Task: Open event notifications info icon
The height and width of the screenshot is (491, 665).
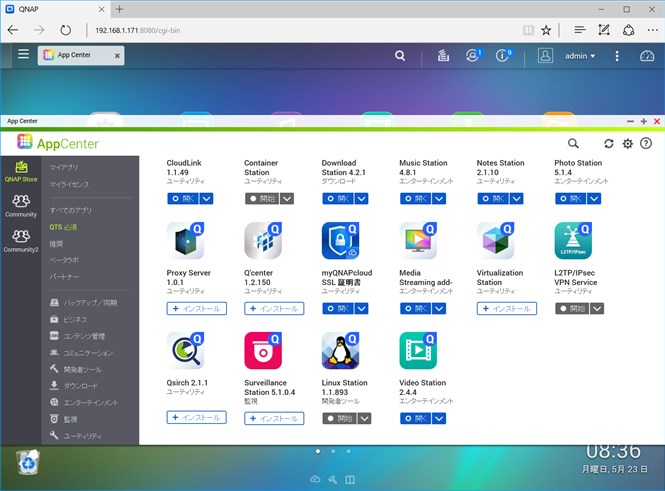Action: tap(503, 55)
